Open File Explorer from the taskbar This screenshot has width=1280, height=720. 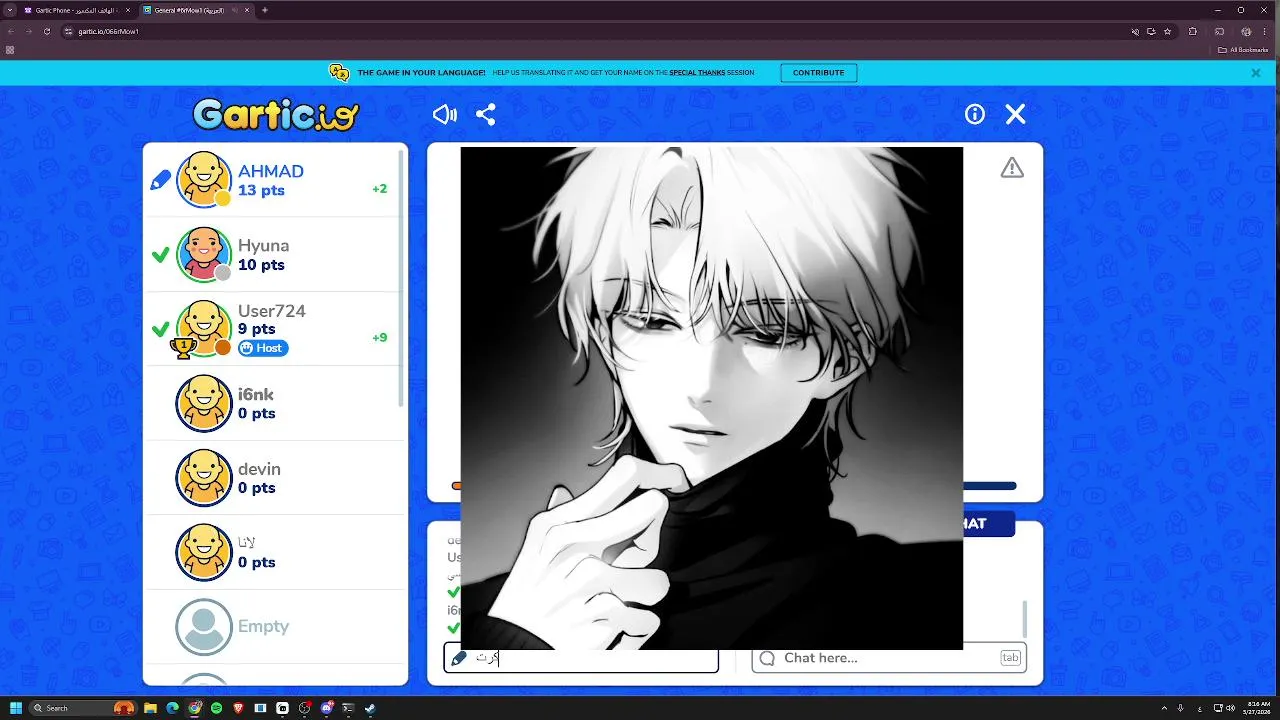(x=150, y=708)
